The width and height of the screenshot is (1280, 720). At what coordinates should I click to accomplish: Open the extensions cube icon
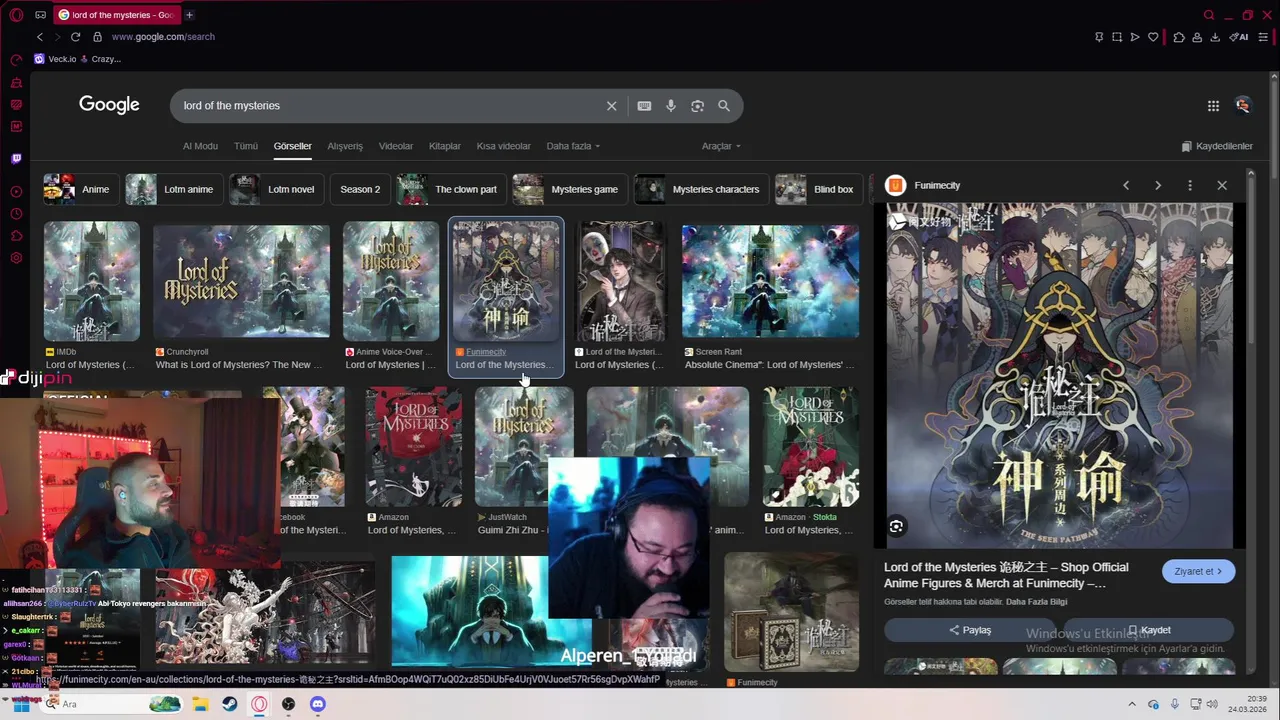click(1179, 37)
